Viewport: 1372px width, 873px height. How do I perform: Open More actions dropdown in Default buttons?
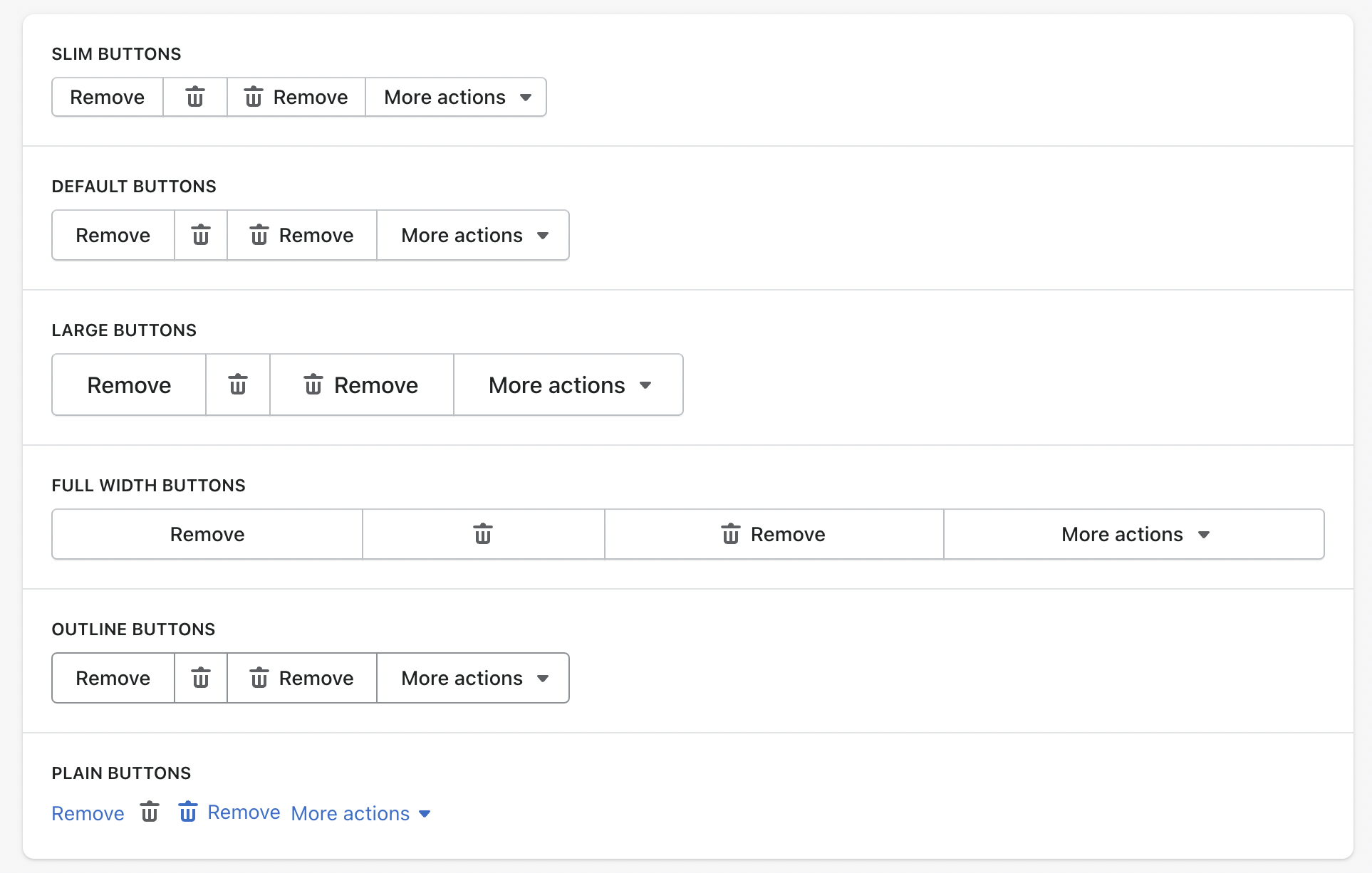pyautogui.click(x=473, y=235)
